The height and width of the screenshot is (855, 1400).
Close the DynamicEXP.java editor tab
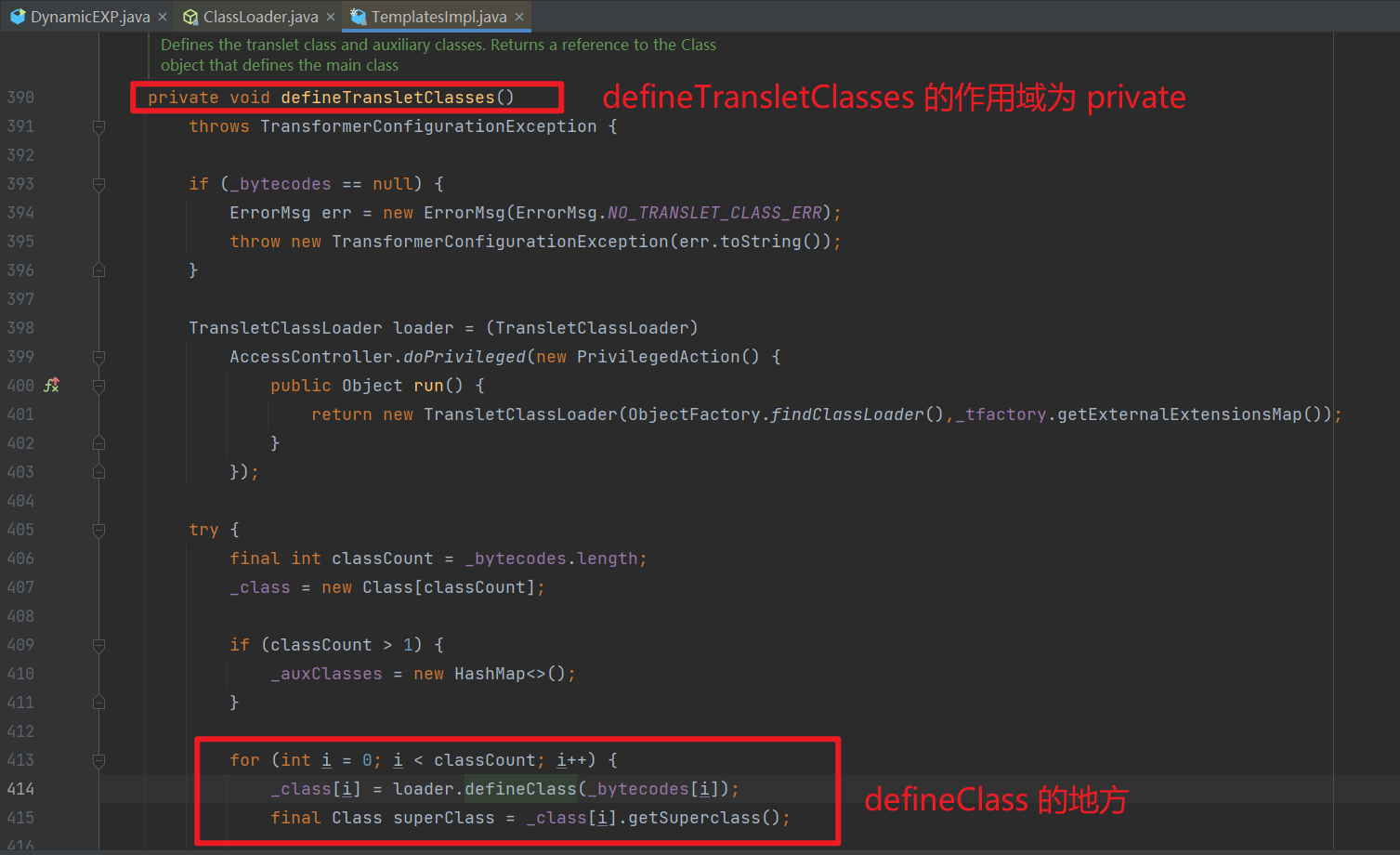coord(163,16)
